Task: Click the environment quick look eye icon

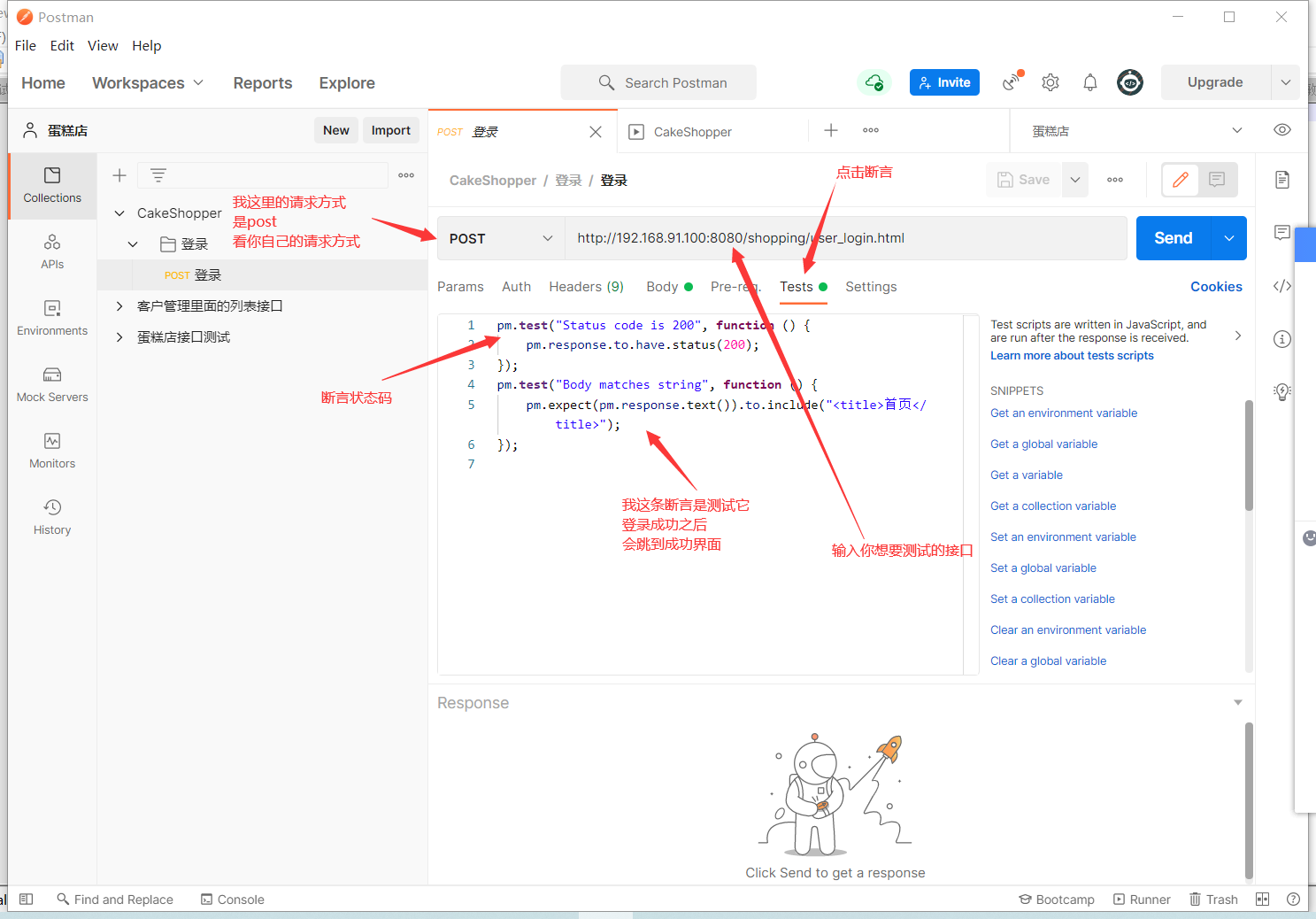Action: tap(1282, 130)
